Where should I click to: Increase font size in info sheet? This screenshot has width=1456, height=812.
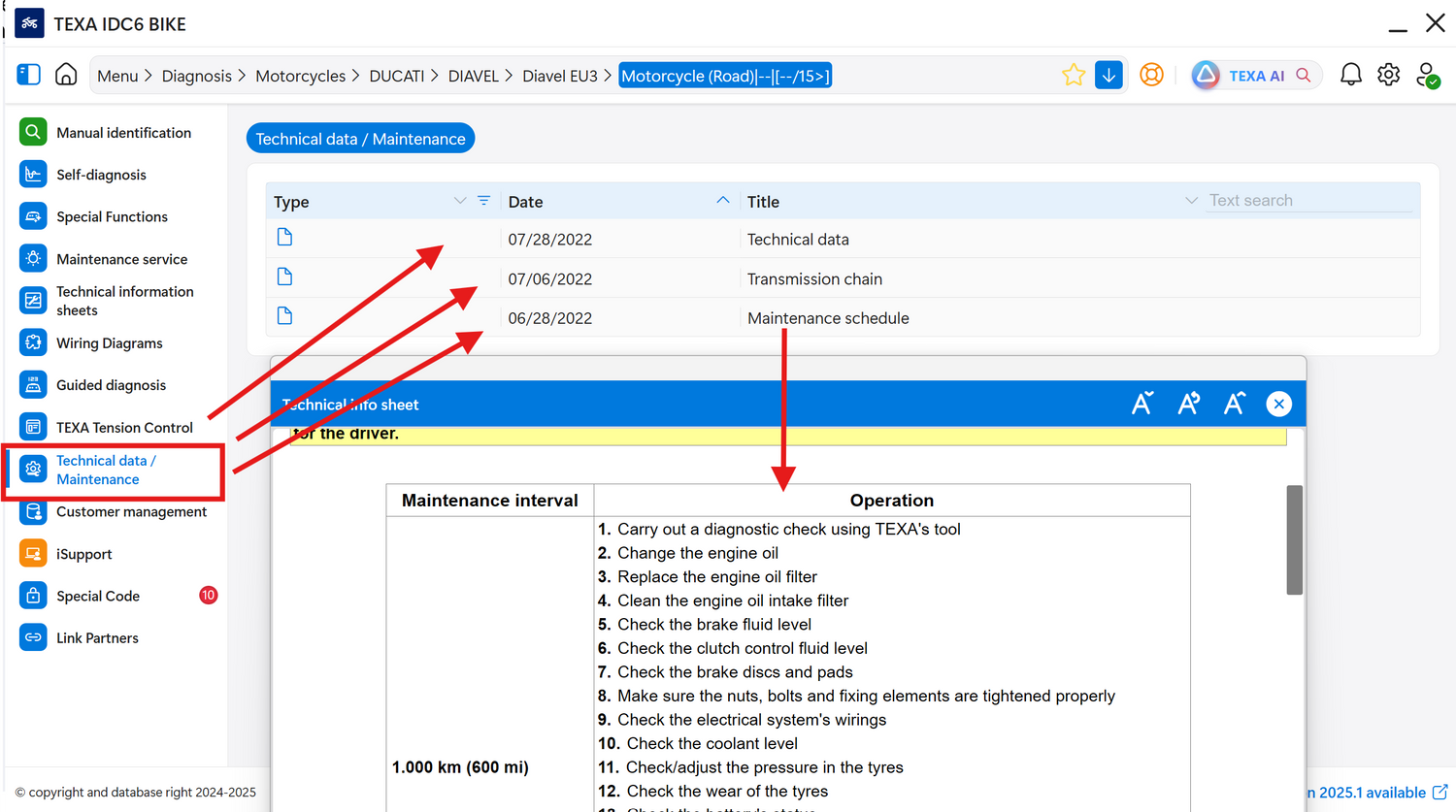point(1234,404)
